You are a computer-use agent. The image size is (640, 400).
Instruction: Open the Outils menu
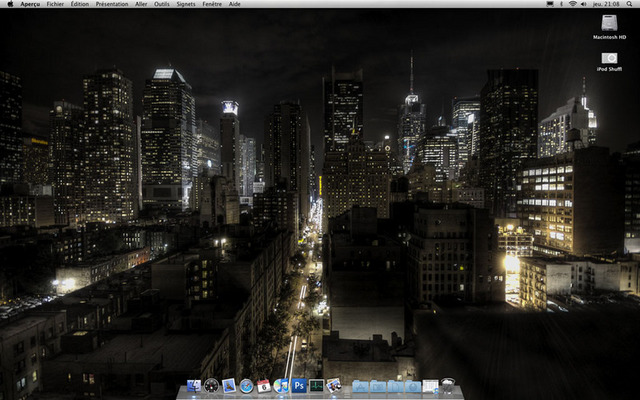161,4
